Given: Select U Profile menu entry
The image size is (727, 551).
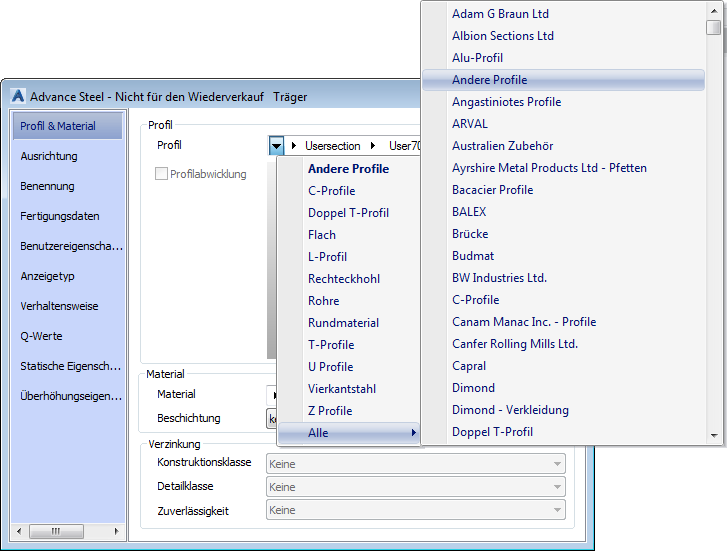Looking at the screenshot, I should tap(349, 367).
